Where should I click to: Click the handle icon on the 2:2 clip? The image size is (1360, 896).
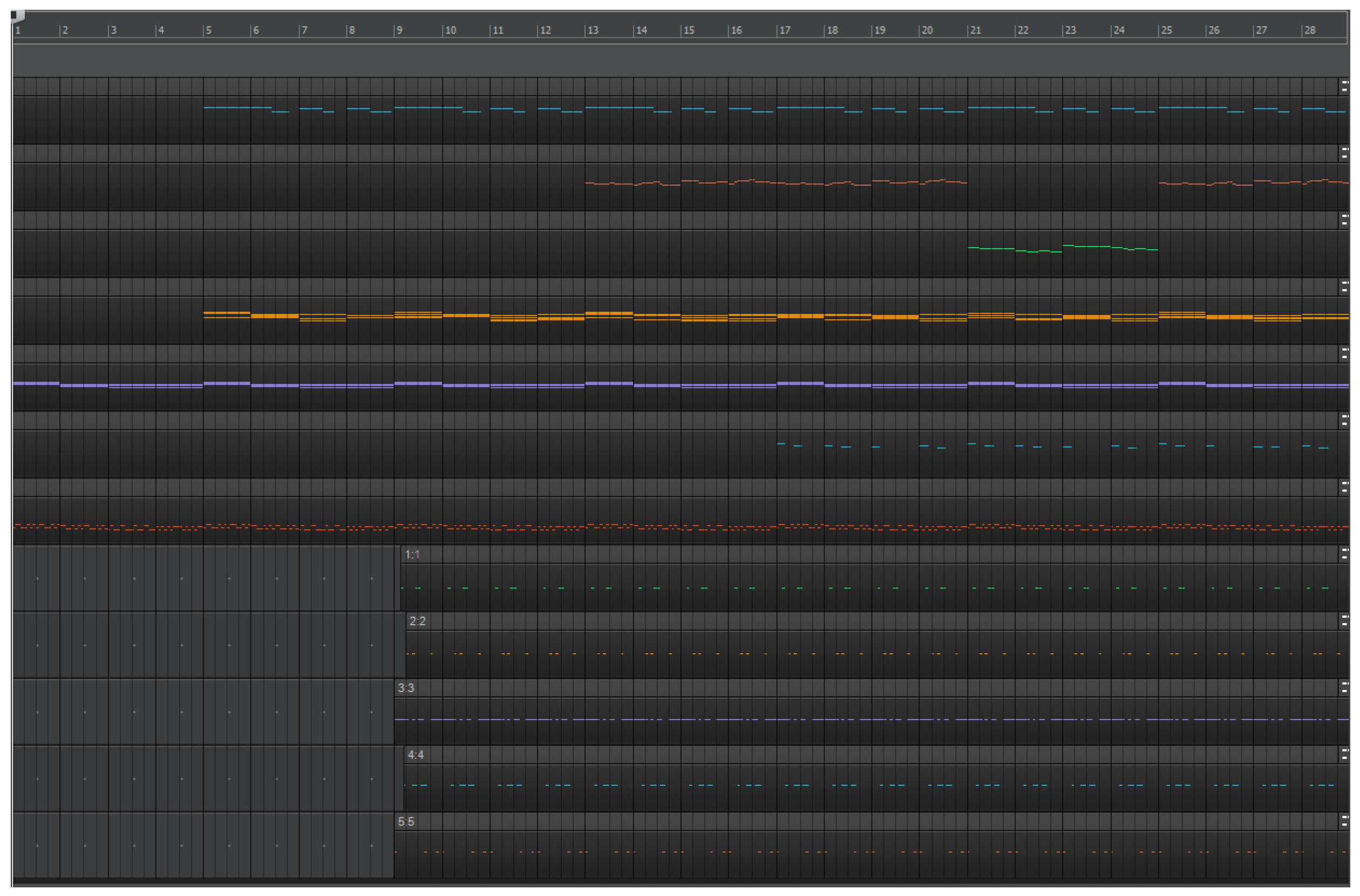(1344, 621)
